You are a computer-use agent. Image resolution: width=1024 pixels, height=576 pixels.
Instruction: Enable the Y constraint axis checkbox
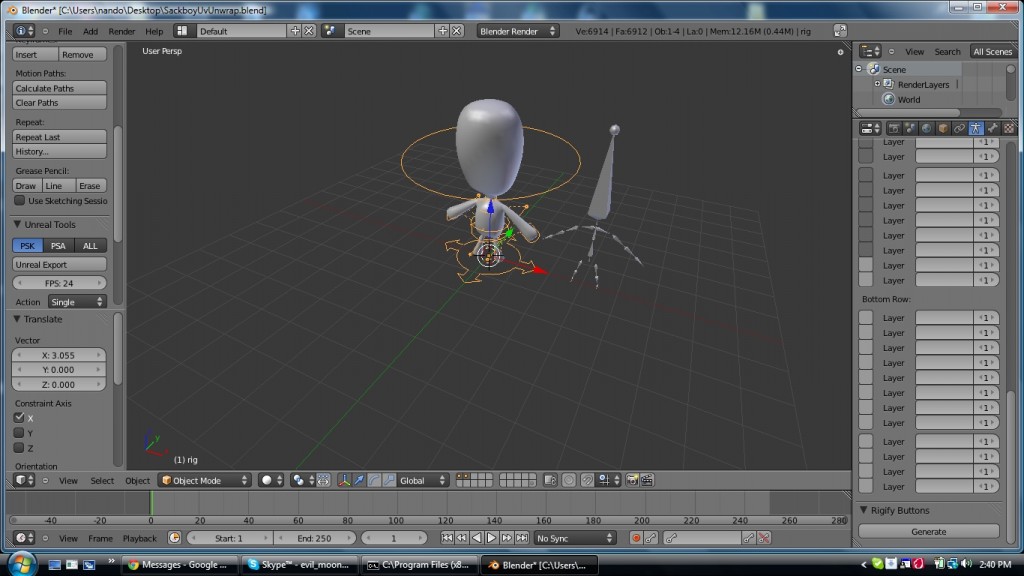tap(18, 433)
